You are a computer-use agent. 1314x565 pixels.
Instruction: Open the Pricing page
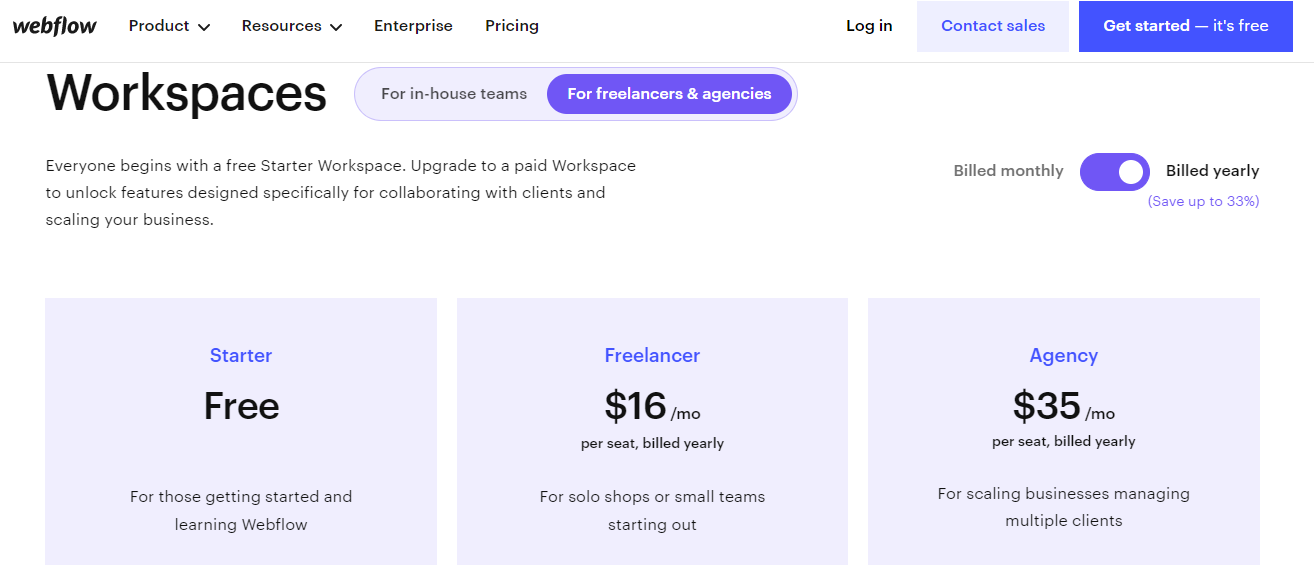coord(512,26)
